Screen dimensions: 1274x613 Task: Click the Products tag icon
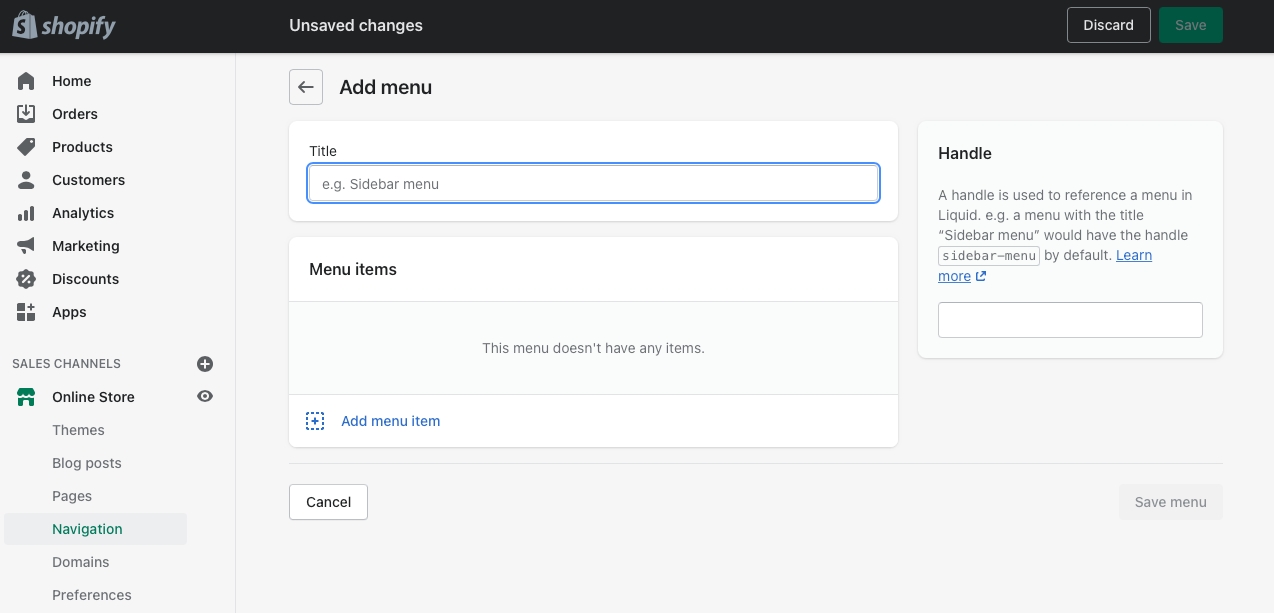coord(26,147)
